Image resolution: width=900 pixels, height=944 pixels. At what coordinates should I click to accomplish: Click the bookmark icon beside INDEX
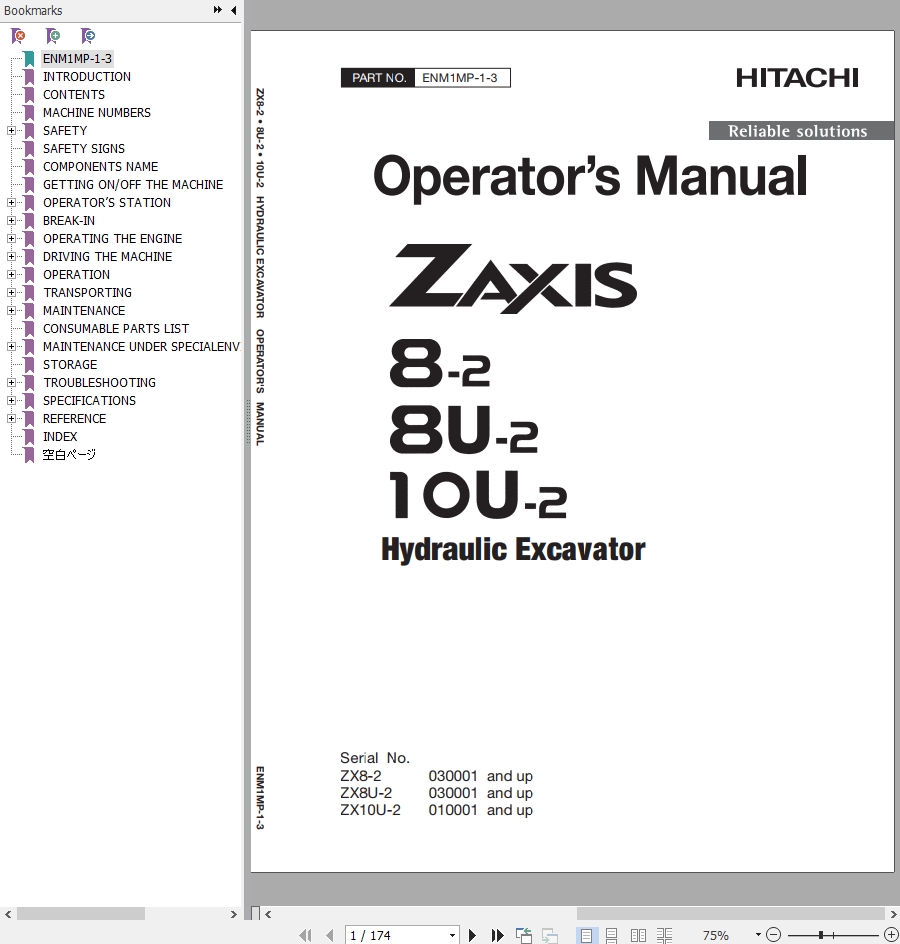tap(29, 437)
